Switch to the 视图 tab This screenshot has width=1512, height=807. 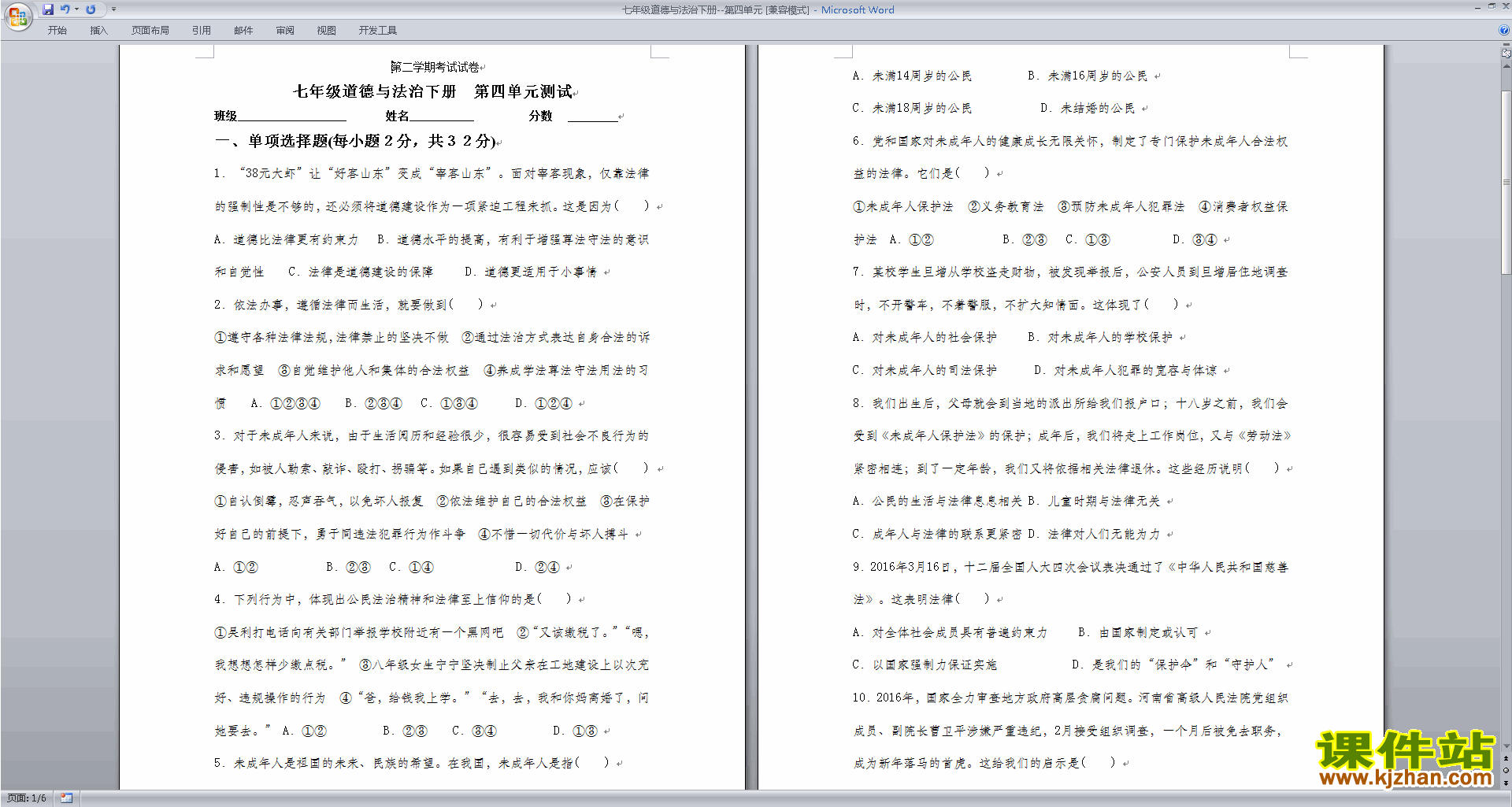pyautogui.click(x=326, y=31)
